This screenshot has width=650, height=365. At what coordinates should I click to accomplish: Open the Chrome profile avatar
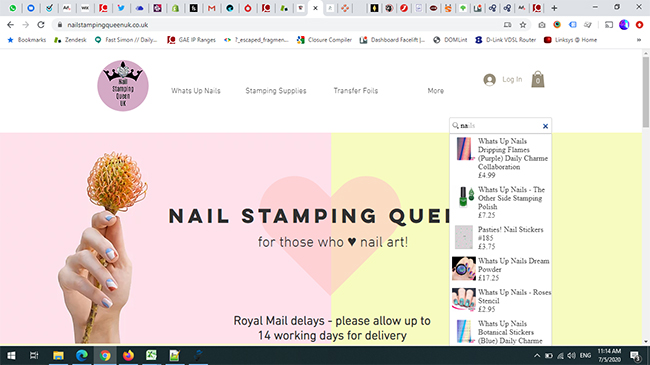(x=624, y=25)
